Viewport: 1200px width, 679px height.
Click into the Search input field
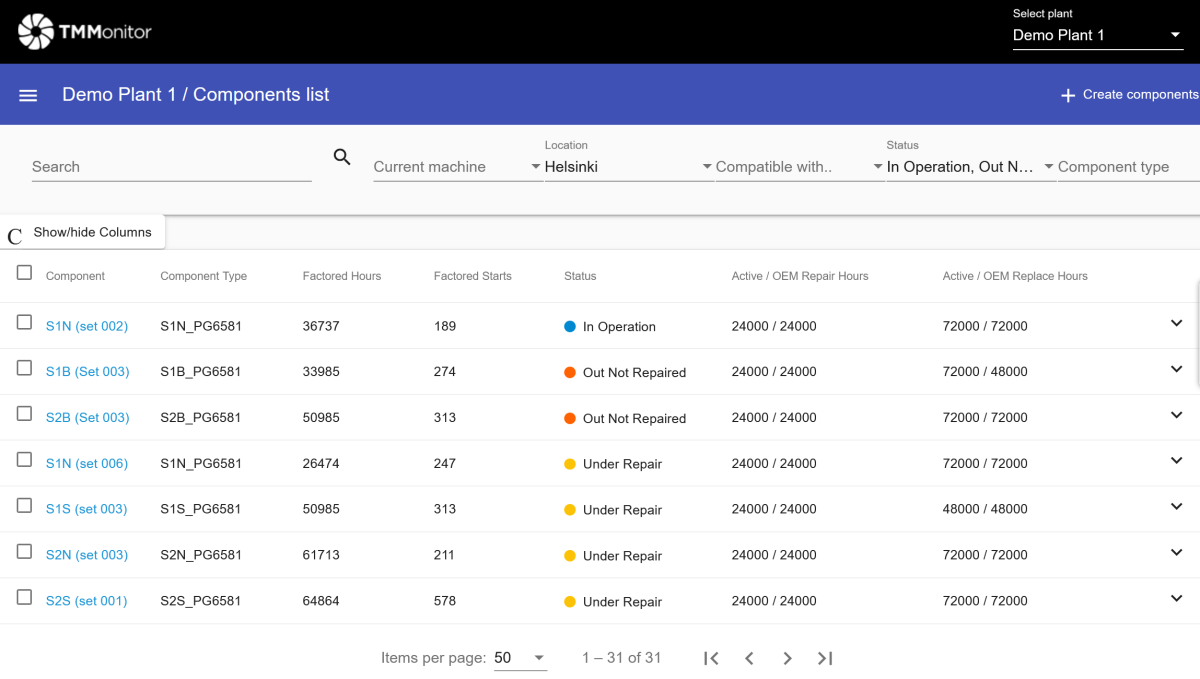(170, 167)
